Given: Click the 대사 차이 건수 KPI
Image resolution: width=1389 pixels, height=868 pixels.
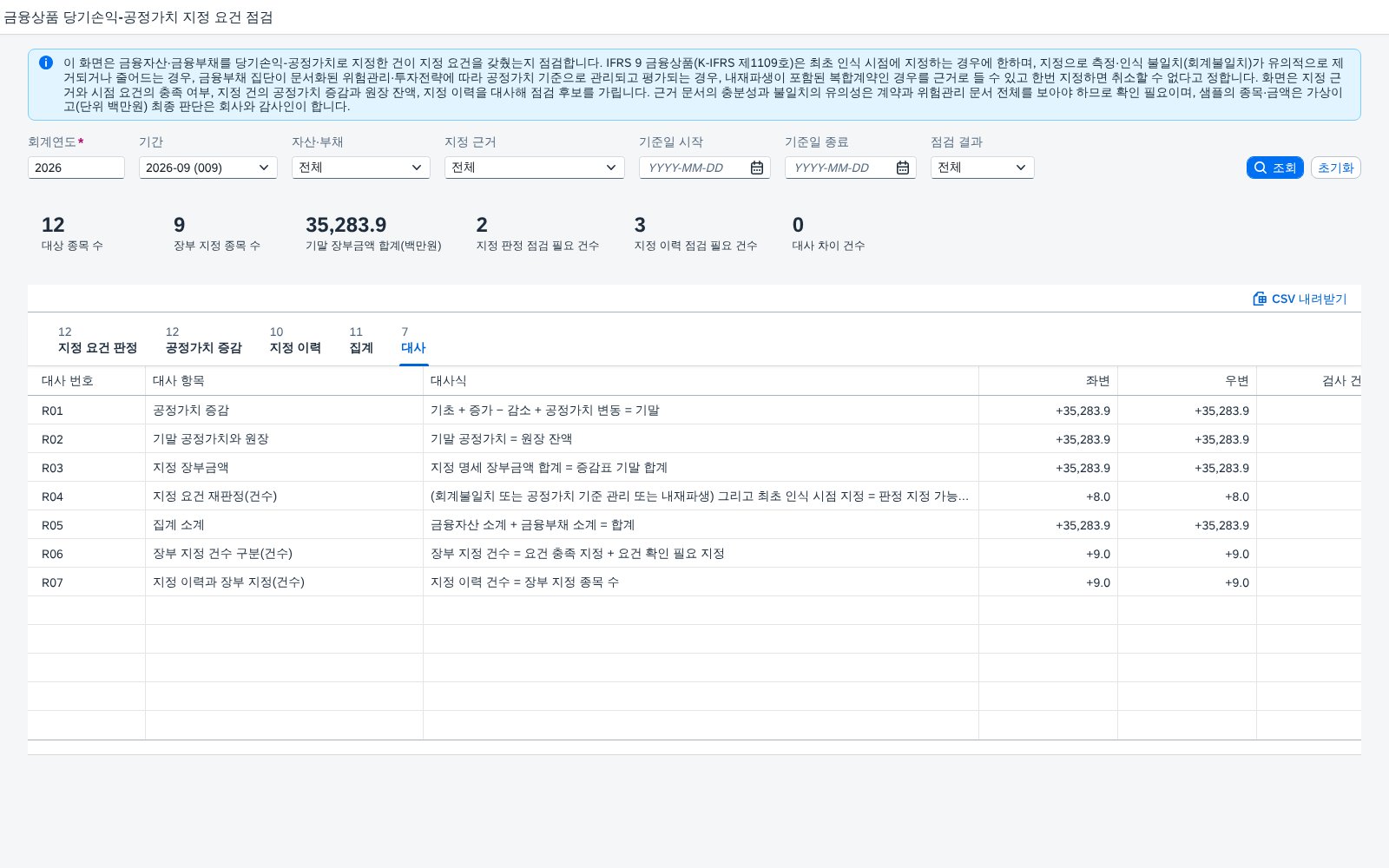Looking at the screenshot, I should (828, 234).
